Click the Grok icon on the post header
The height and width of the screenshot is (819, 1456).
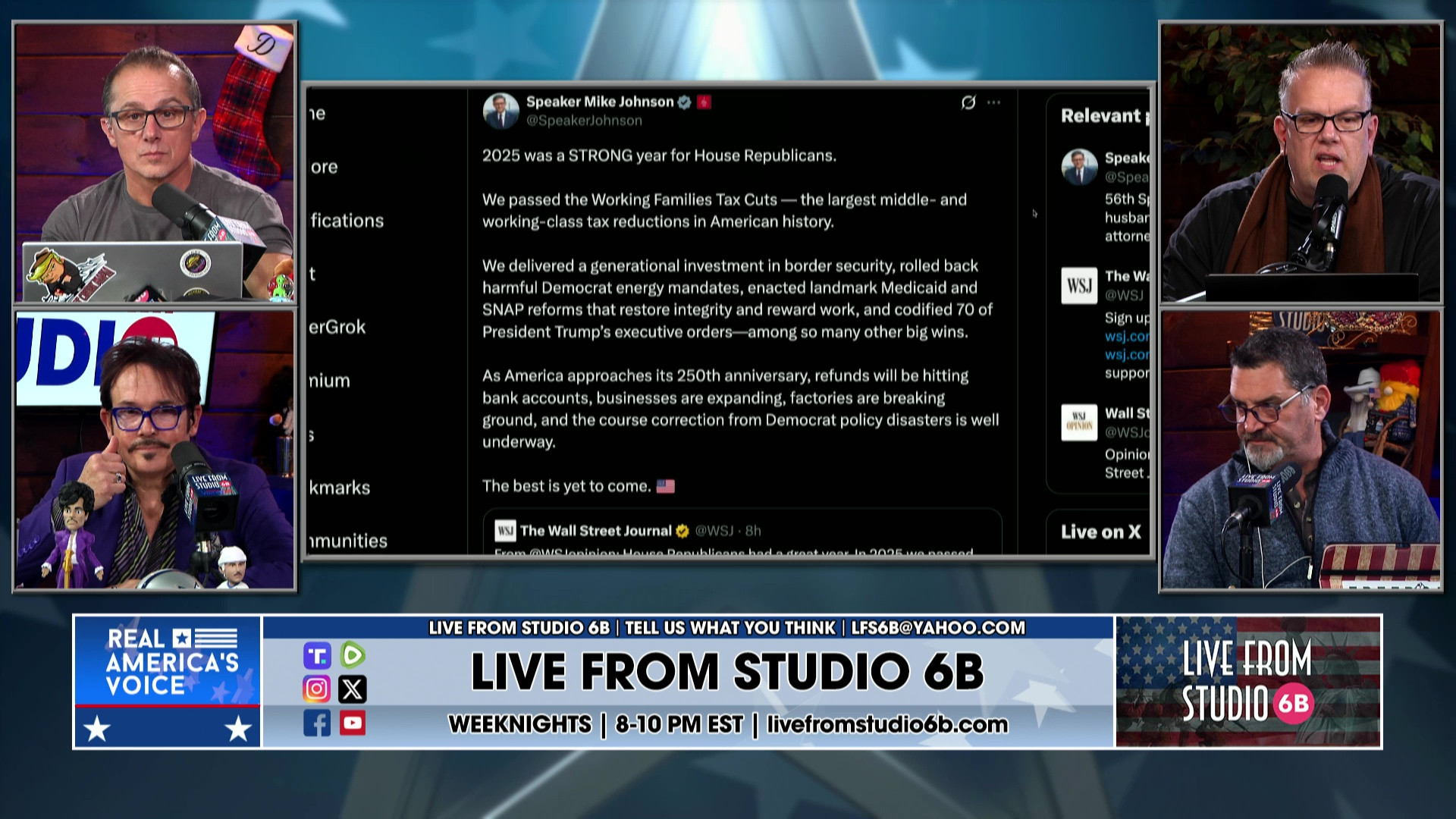pyautogui.click(x=968, y=102)
